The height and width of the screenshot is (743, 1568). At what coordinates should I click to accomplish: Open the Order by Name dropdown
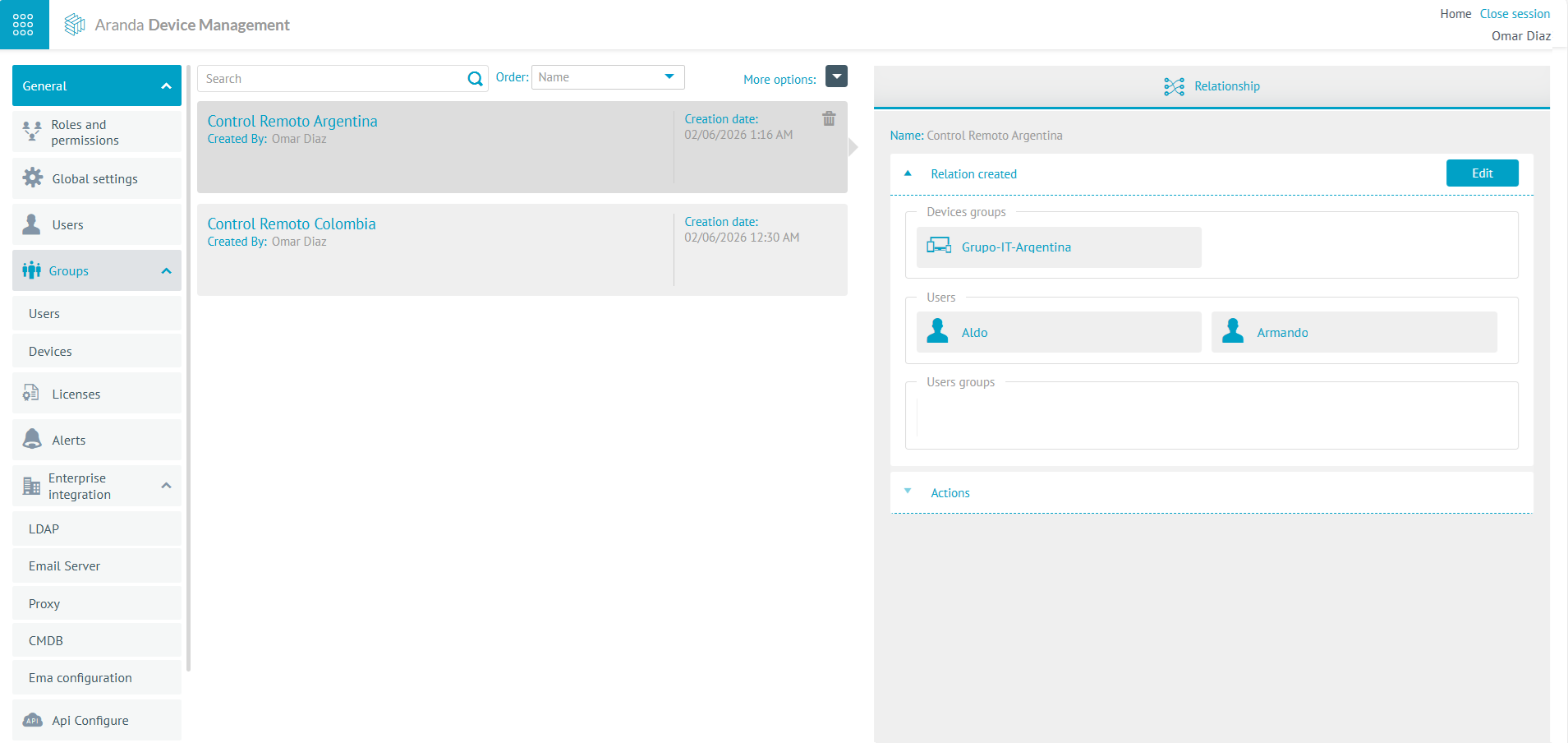point(608,77)
